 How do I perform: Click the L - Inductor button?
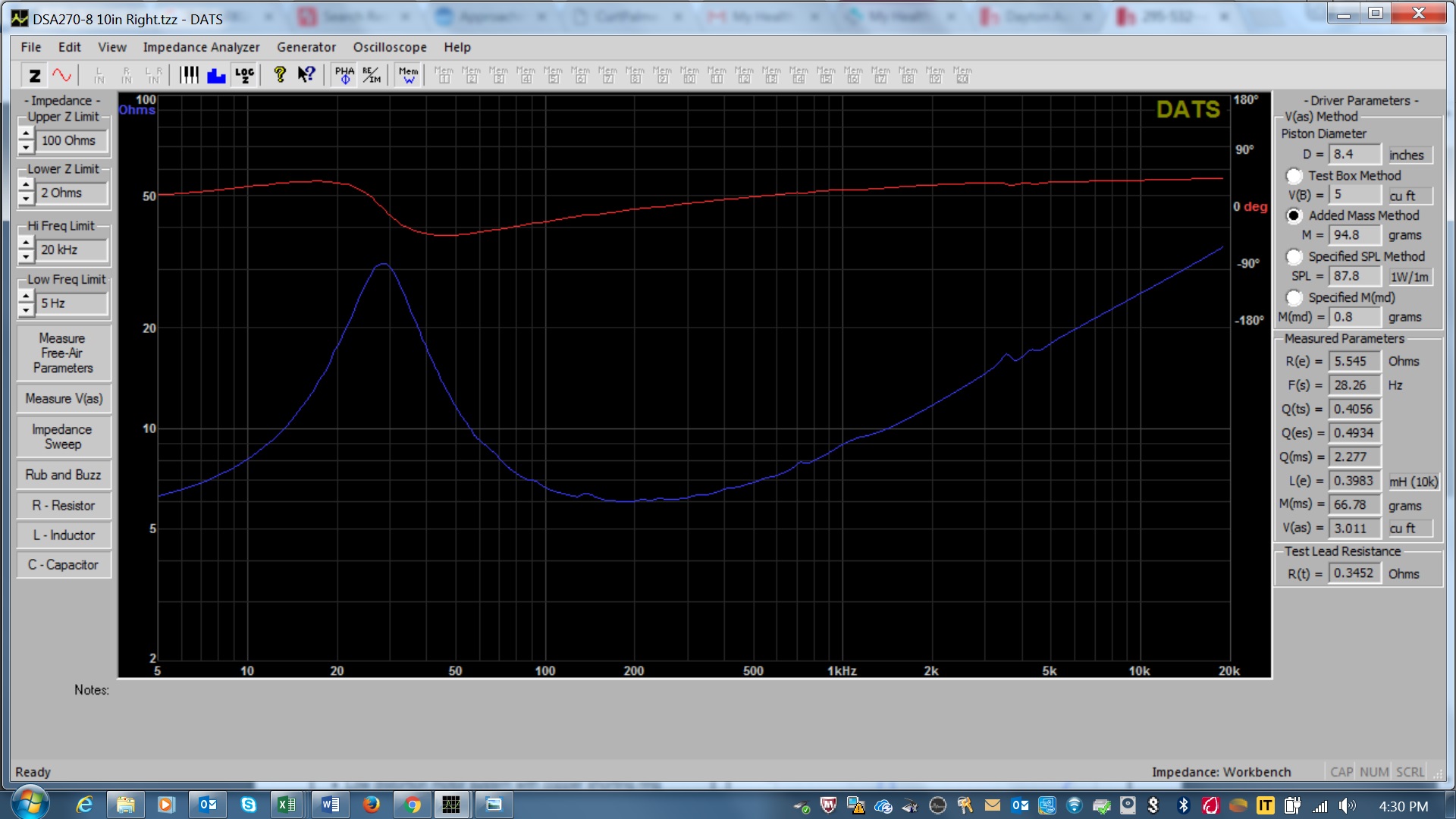click(64, 535)
